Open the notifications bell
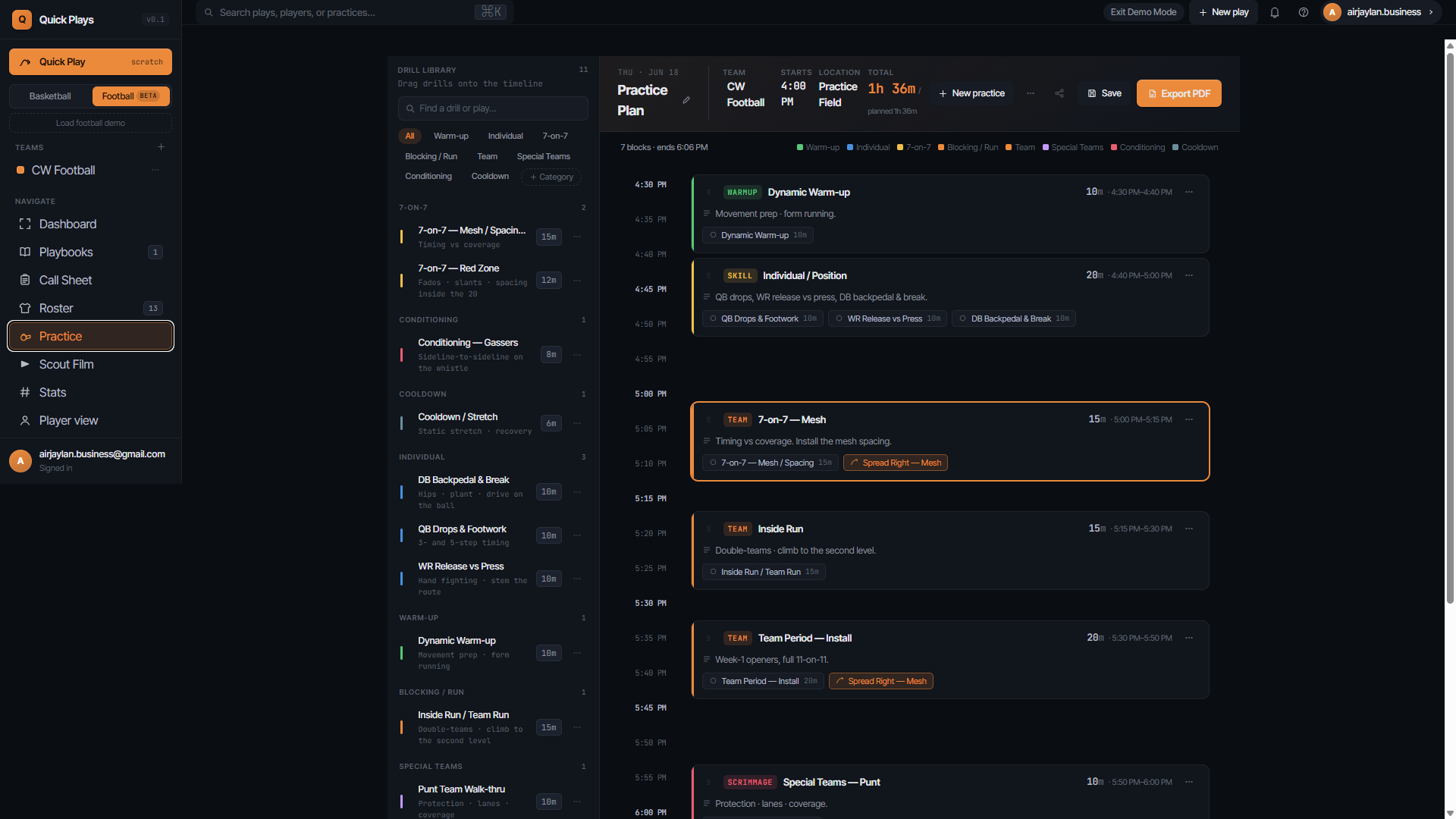This screenshot has height=819, width=1456. 1275,12
